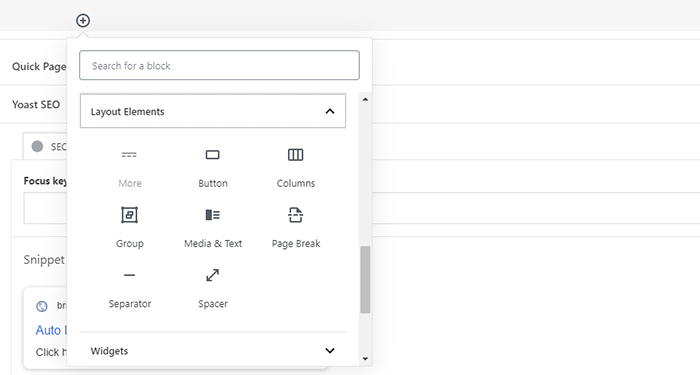Insert the Separator block
Image resolution: width=700 pixels, height=375 pixels.
click(x=129, y=288)
